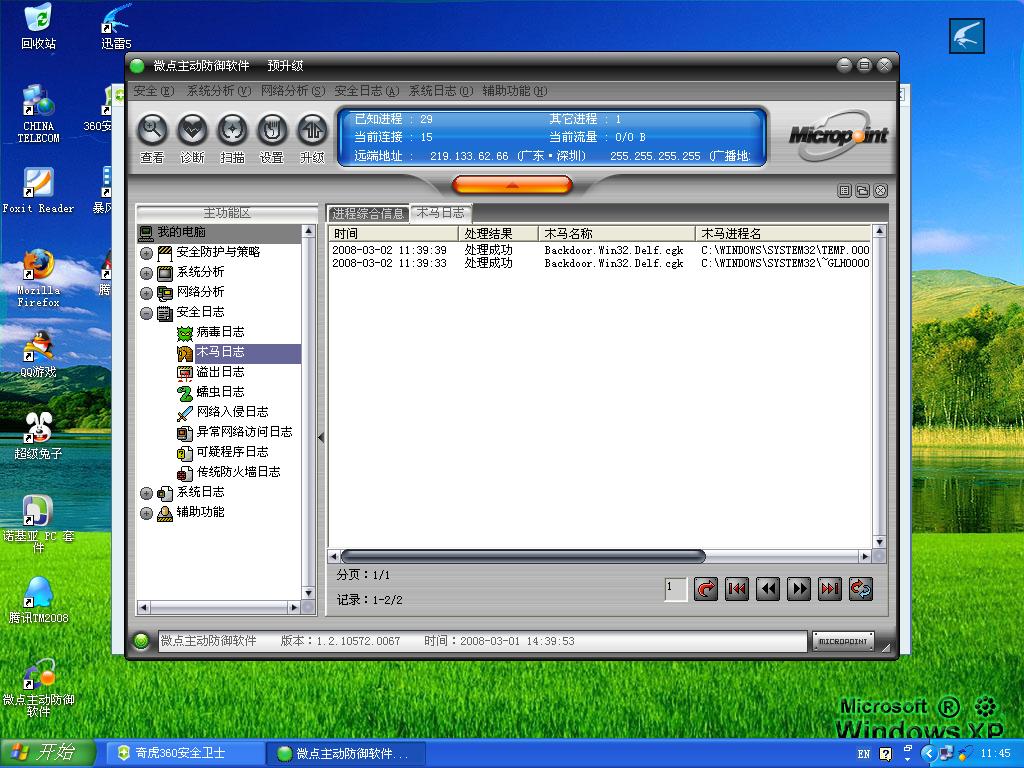Go to the next log page
This screenshot has width=1024, height=768.
point(799,589)
